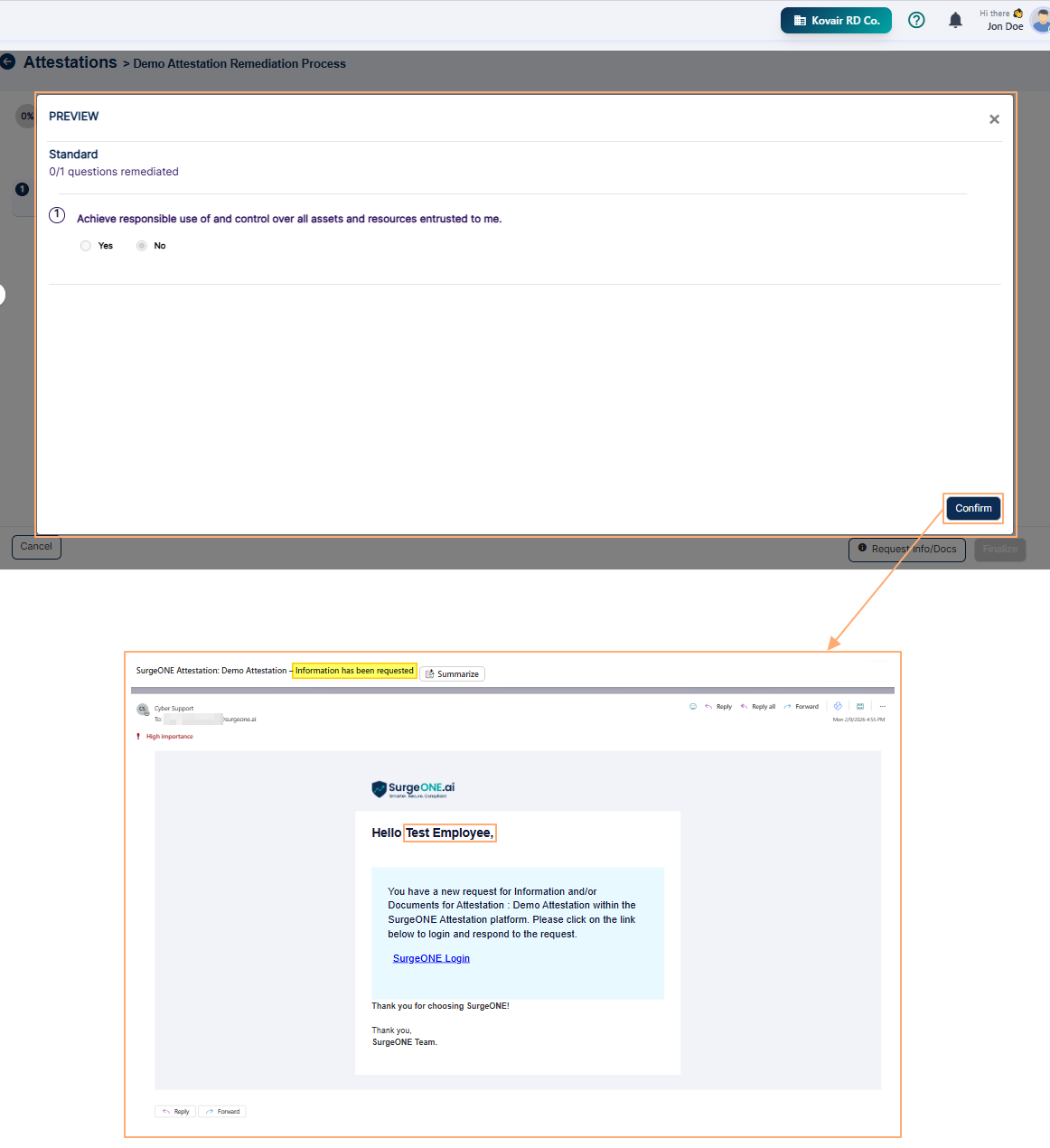Click the Jon Doe profile avatar
This screenshot has height=1148, width=1050.
(x=1041, y=20)
